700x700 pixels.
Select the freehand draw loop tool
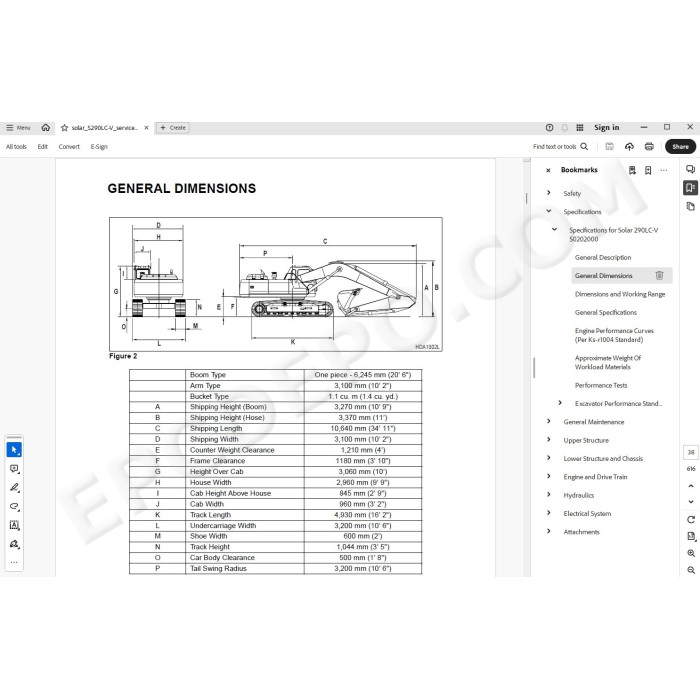[x=14, y=506]
